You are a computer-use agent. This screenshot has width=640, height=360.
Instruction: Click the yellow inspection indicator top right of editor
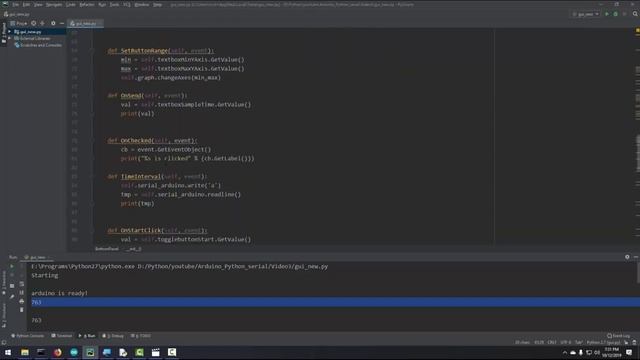pos(638,31)
